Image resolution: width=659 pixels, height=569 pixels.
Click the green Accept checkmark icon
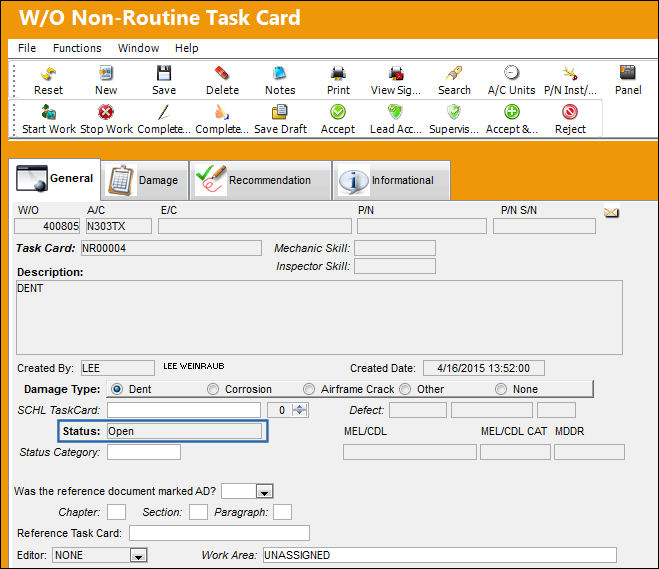(338, 112)
